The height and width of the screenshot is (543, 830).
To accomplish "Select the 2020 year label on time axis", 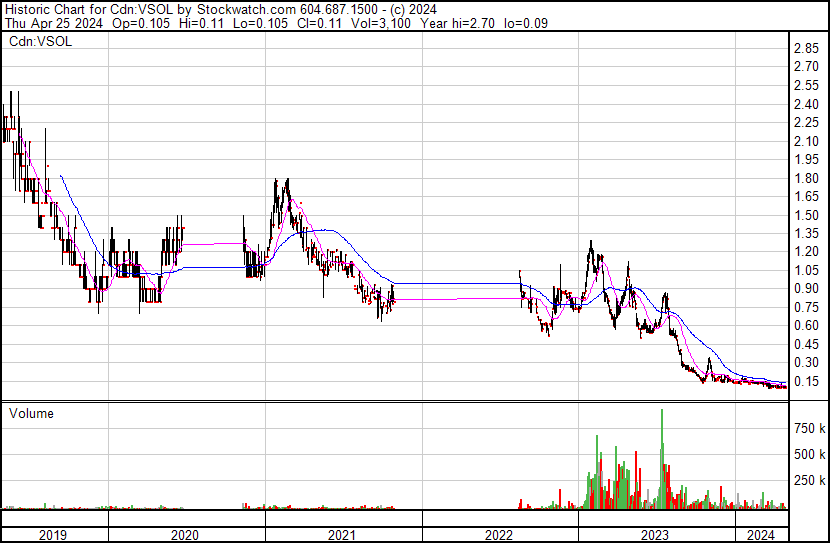I will (186, 534).
